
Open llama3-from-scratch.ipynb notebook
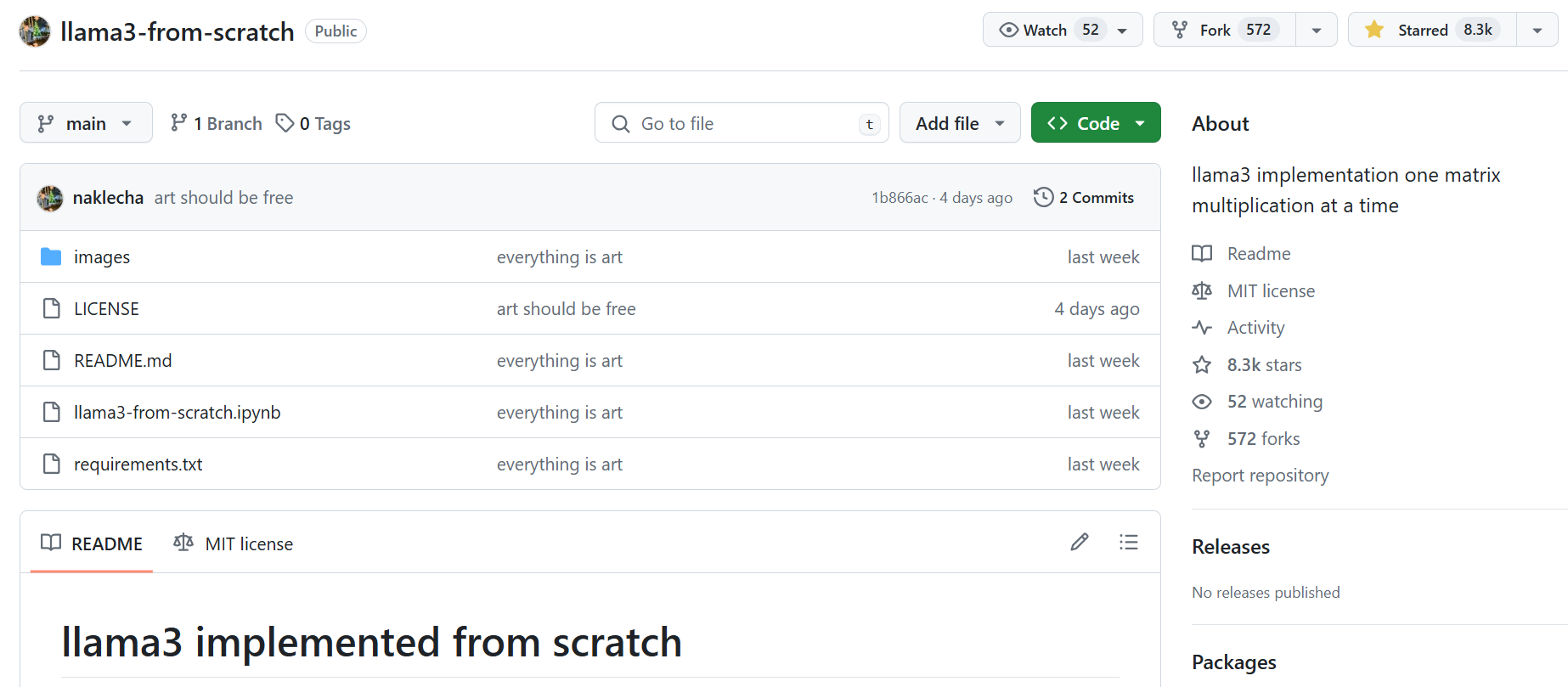pyautogui.click(x=178, y=413)
